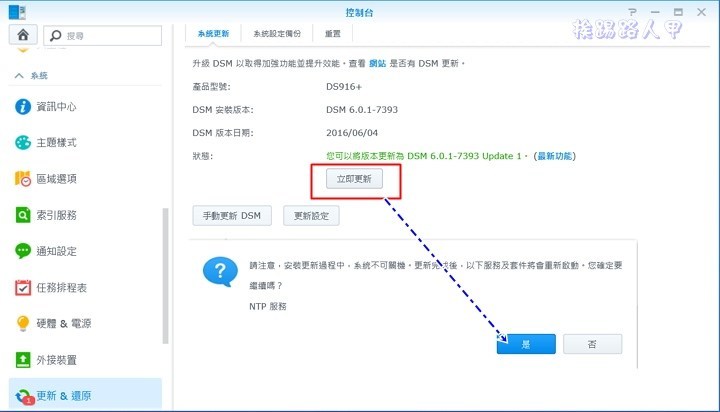720x412 pixels.
Task: Select 更新 & 還原 sidebar label
Action: (x=64, y=396)
